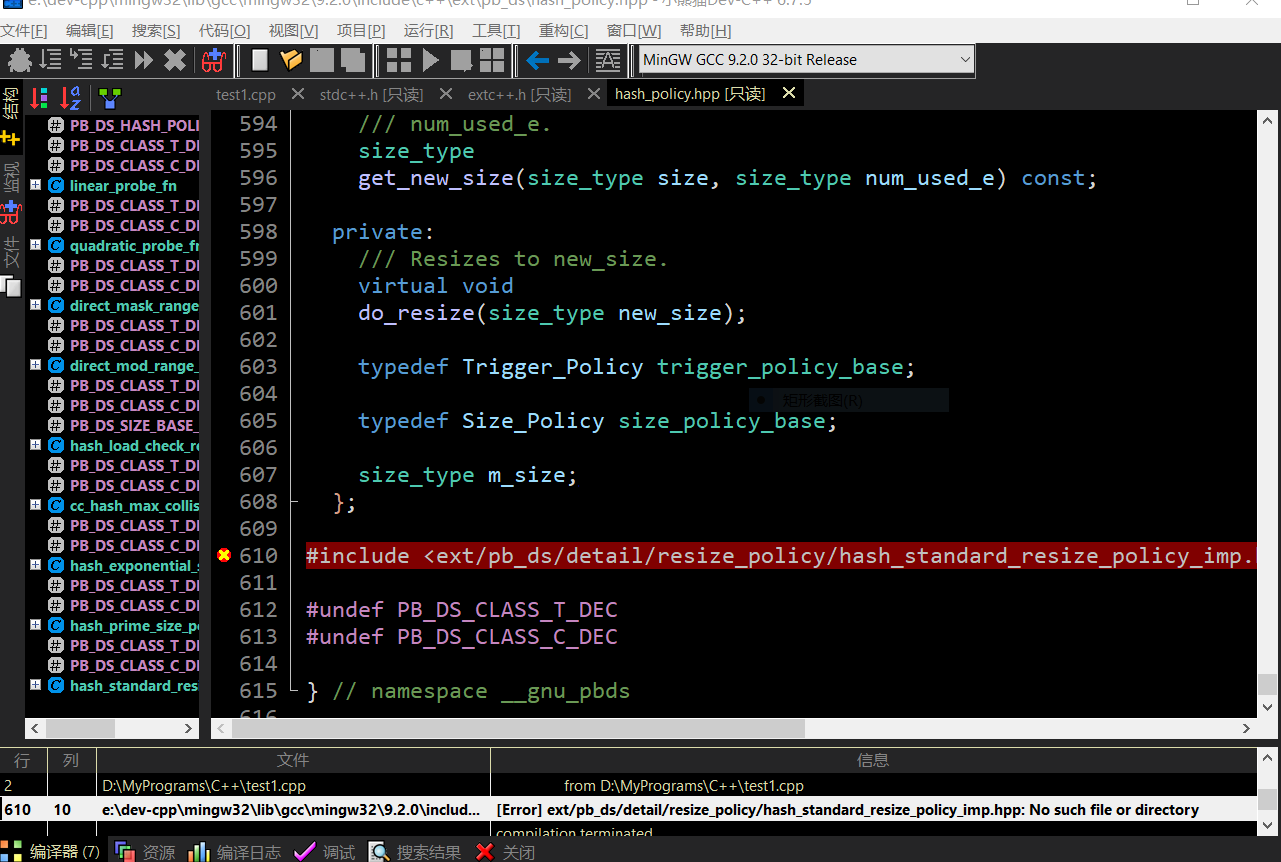Compile using the four-squares icon left of Run

click(x=399, y=60)
